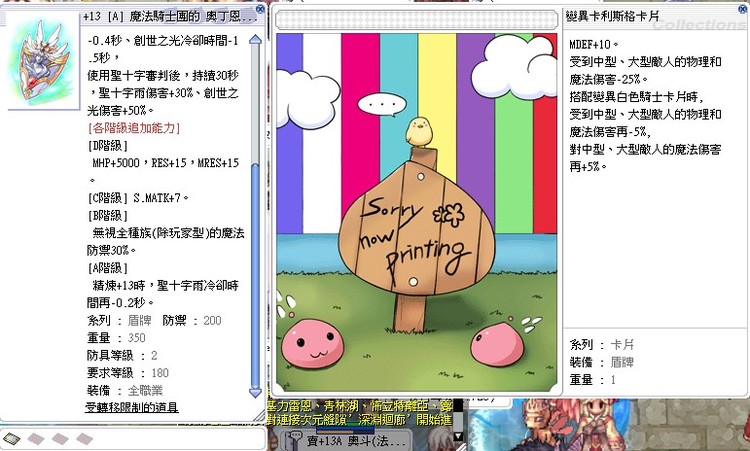Image resolution: width=750 pixels, height=451 pixels.
Task: Click the red heading [各階級追加能力]
Action: 133,128
